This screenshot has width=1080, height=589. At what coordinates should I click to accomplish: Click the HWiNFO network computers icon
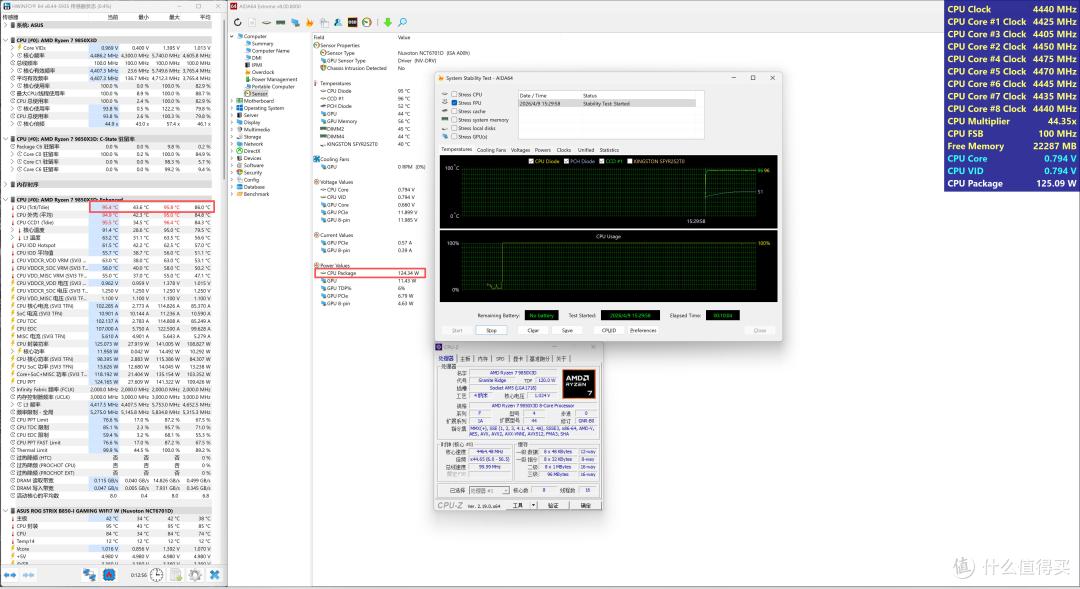tap(90, 575)
